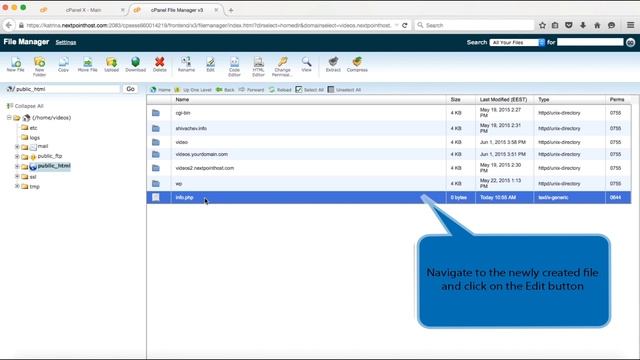640x360 pixels.
Task: Click the search Go button in header
Action: 630,42
